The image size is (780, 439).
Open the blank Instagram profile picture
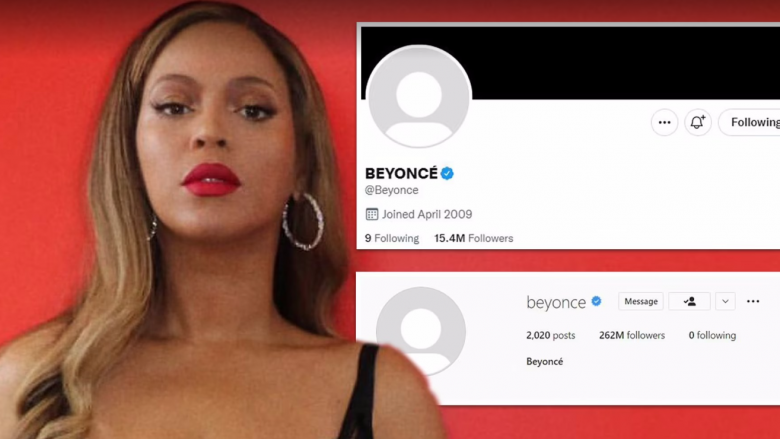[421, 331]
